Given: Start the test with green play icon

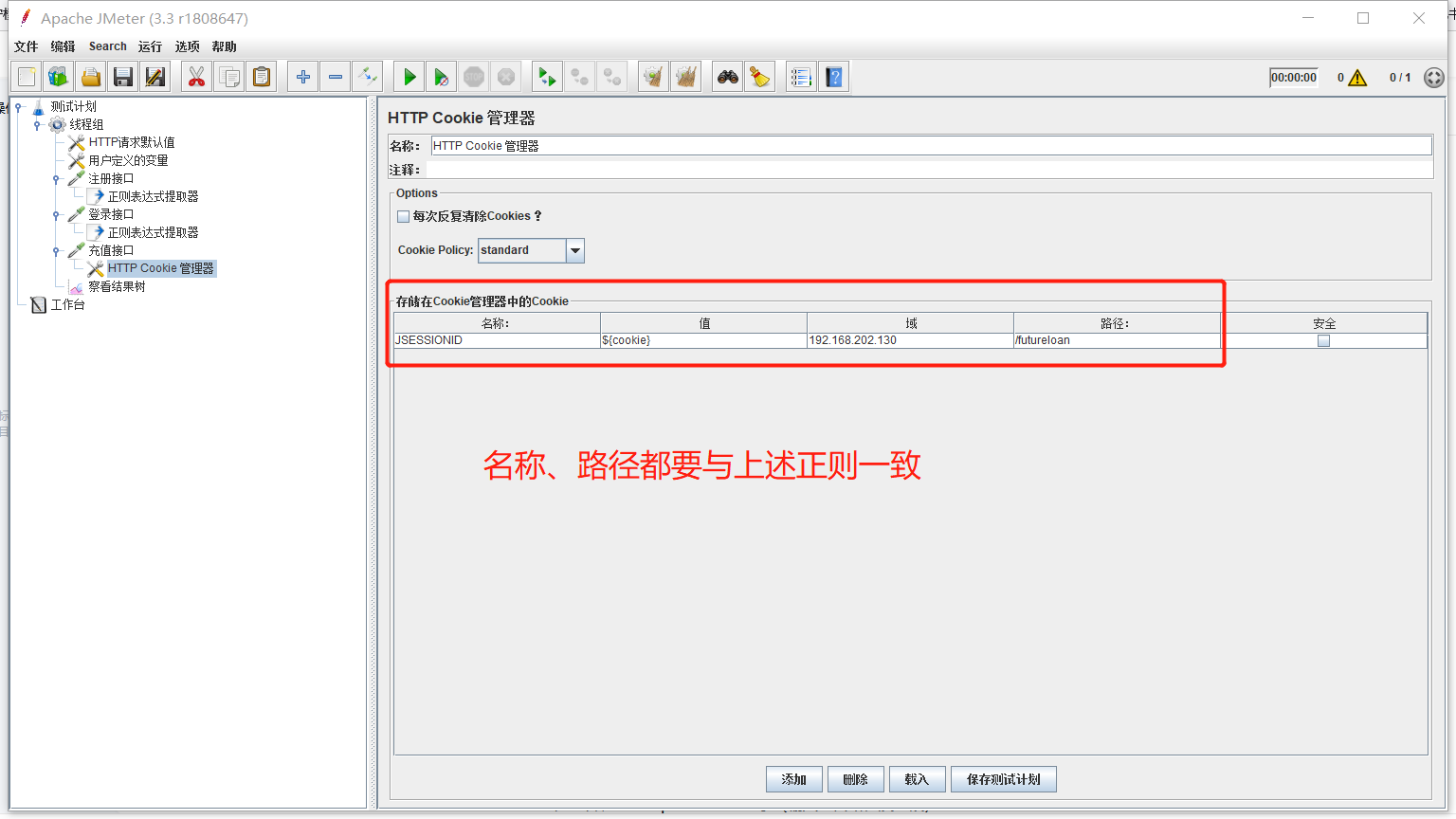Looking at the screenshot, I should pyautogui.click(x=409, y=77).
